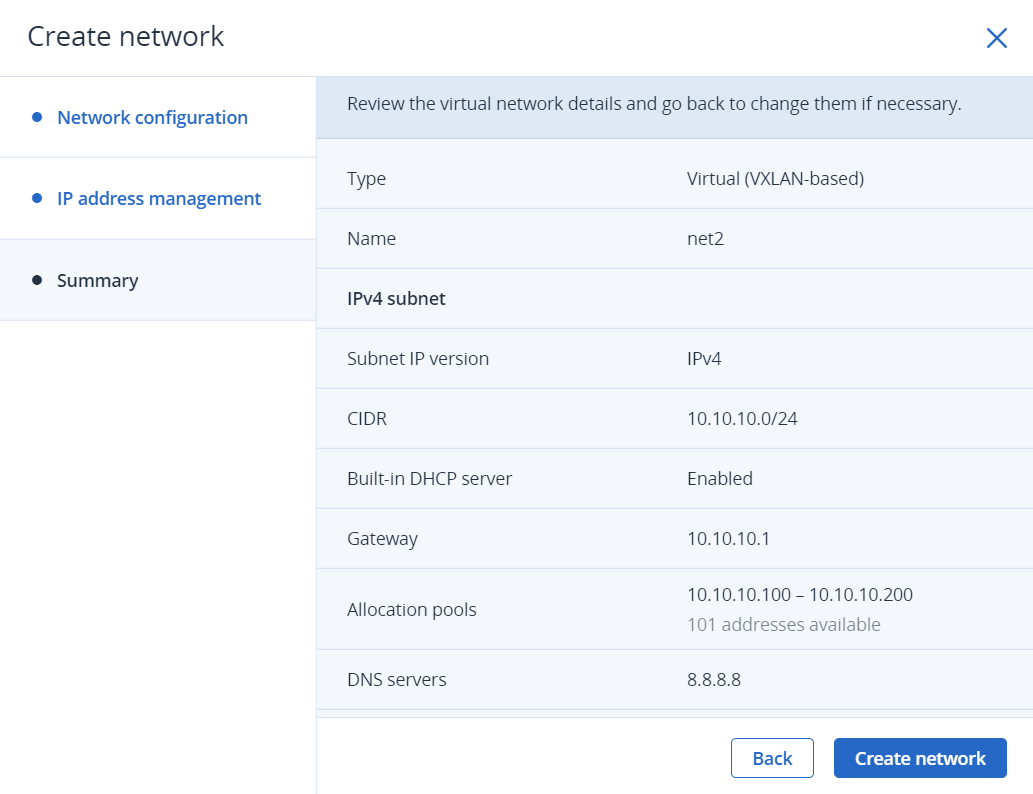Click bullet icon beside Summary
The width and height of the screenshot is (1033, 794).
click(37, 280)
